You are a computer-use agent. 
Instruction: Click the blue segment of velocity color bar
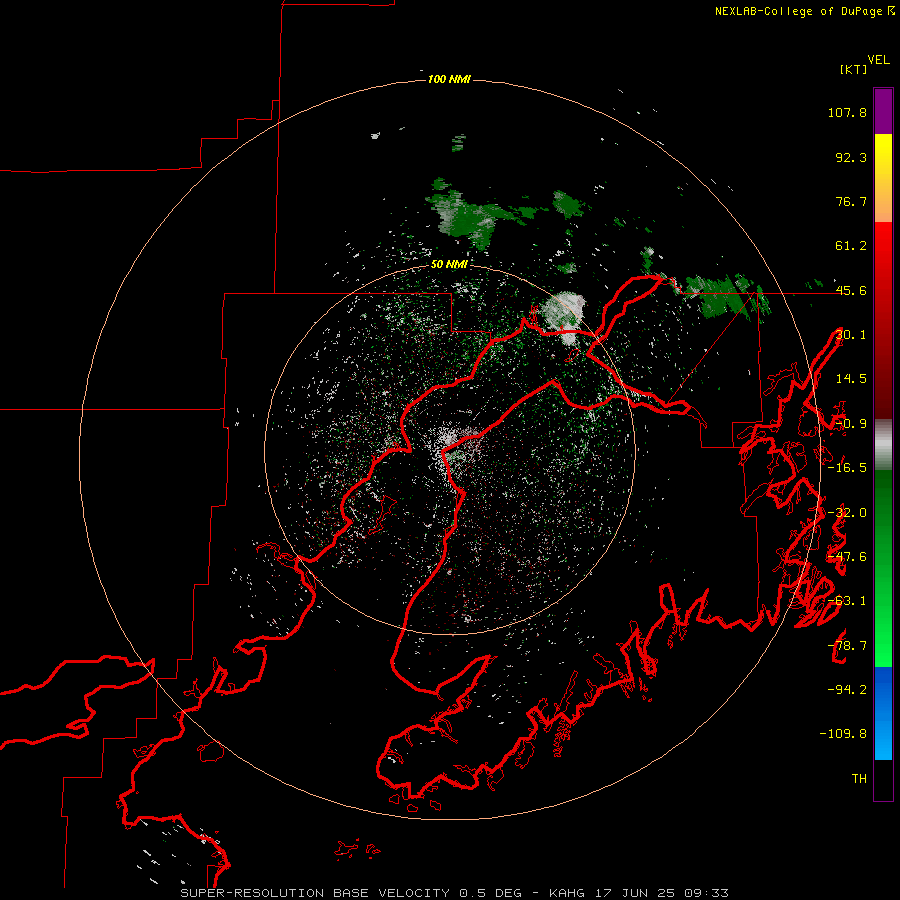pyautogui.click(x=883, y=713)
